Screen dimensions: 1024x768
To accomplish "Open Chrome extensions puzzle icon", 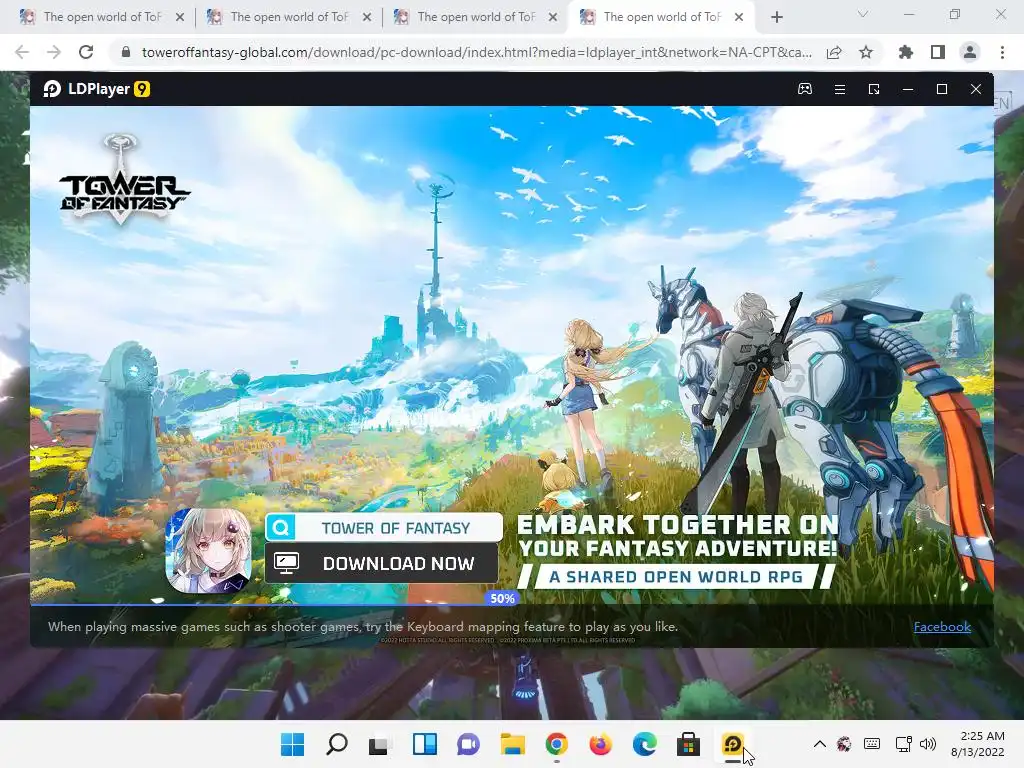I will (906, 52).
